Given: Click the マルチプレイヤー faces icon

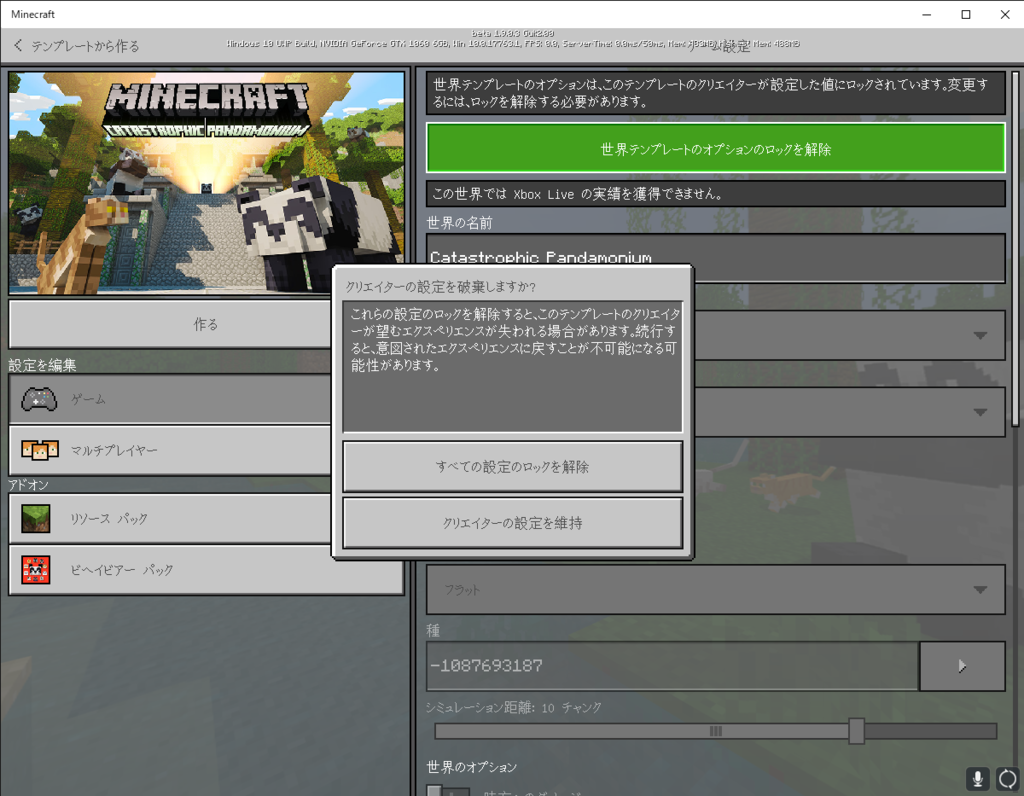Looking at the screenshot, I should pos(39,450).
